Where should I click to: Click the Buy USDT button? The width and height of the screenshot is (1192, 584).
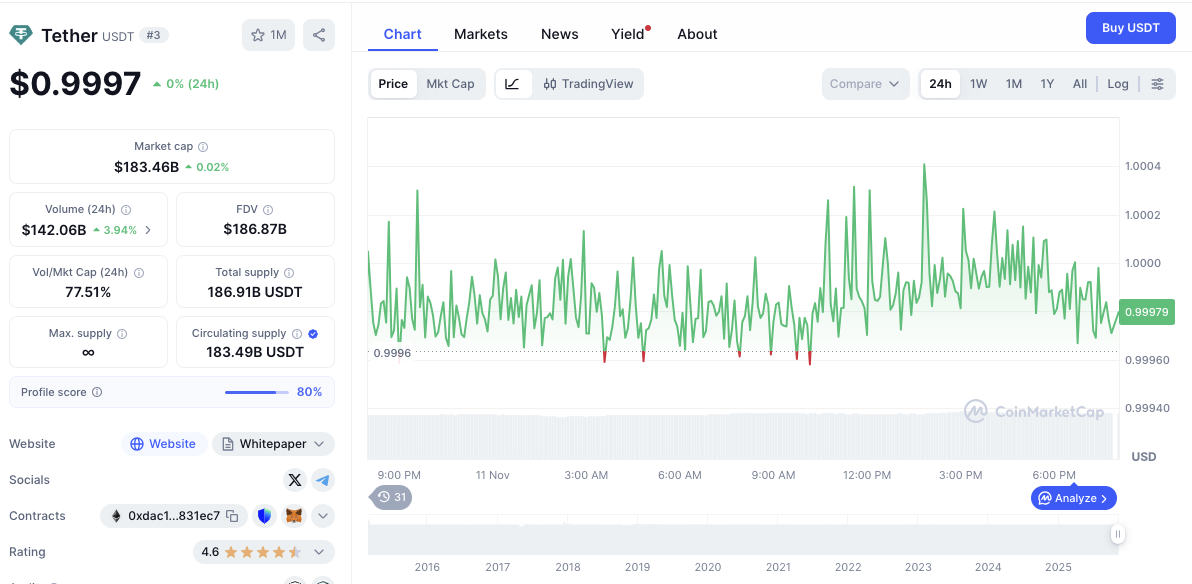[1130, 28]
